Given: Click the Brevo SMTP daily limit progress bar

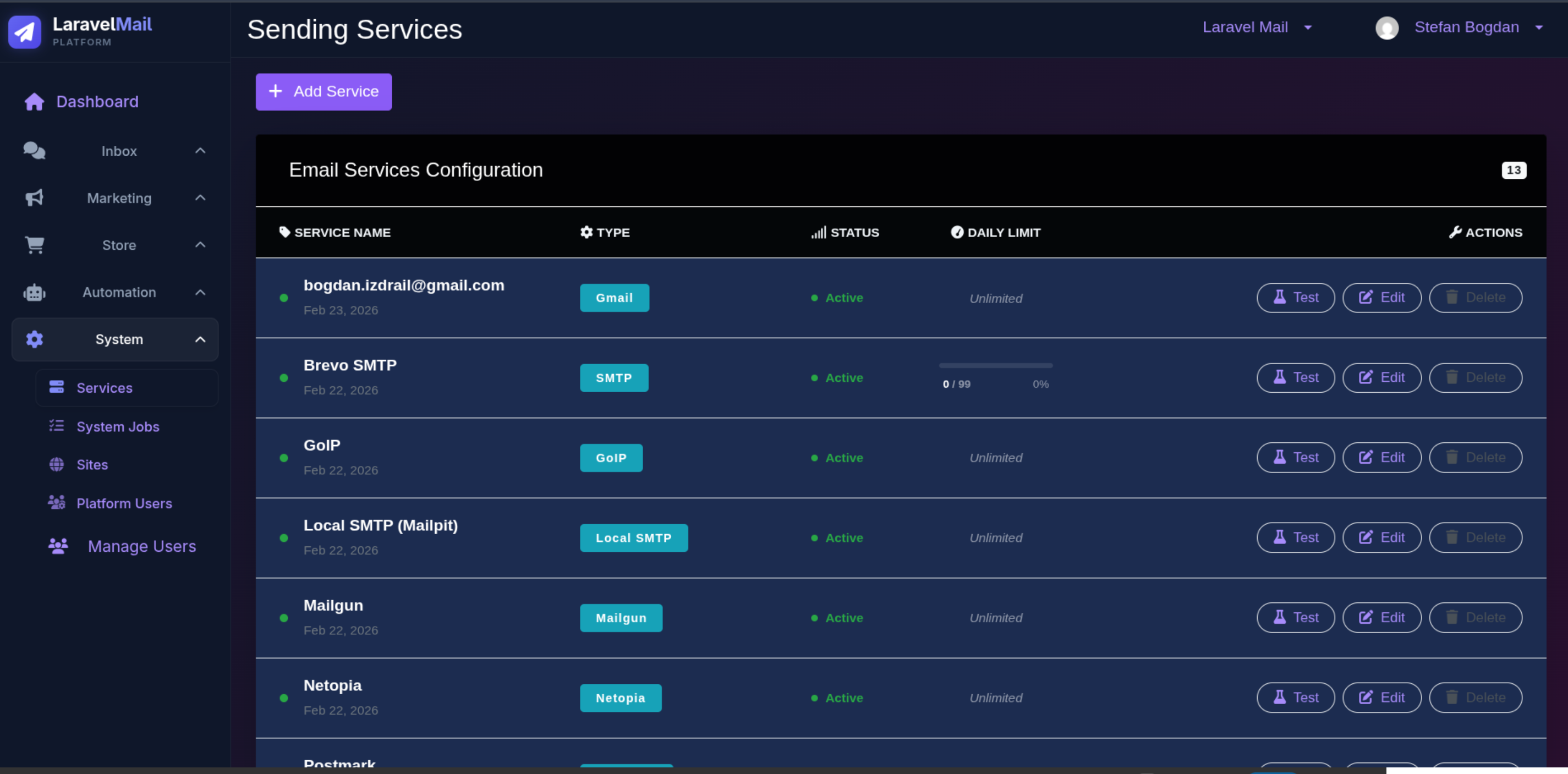Looking at the screenshot, I should tap(995, 366).
